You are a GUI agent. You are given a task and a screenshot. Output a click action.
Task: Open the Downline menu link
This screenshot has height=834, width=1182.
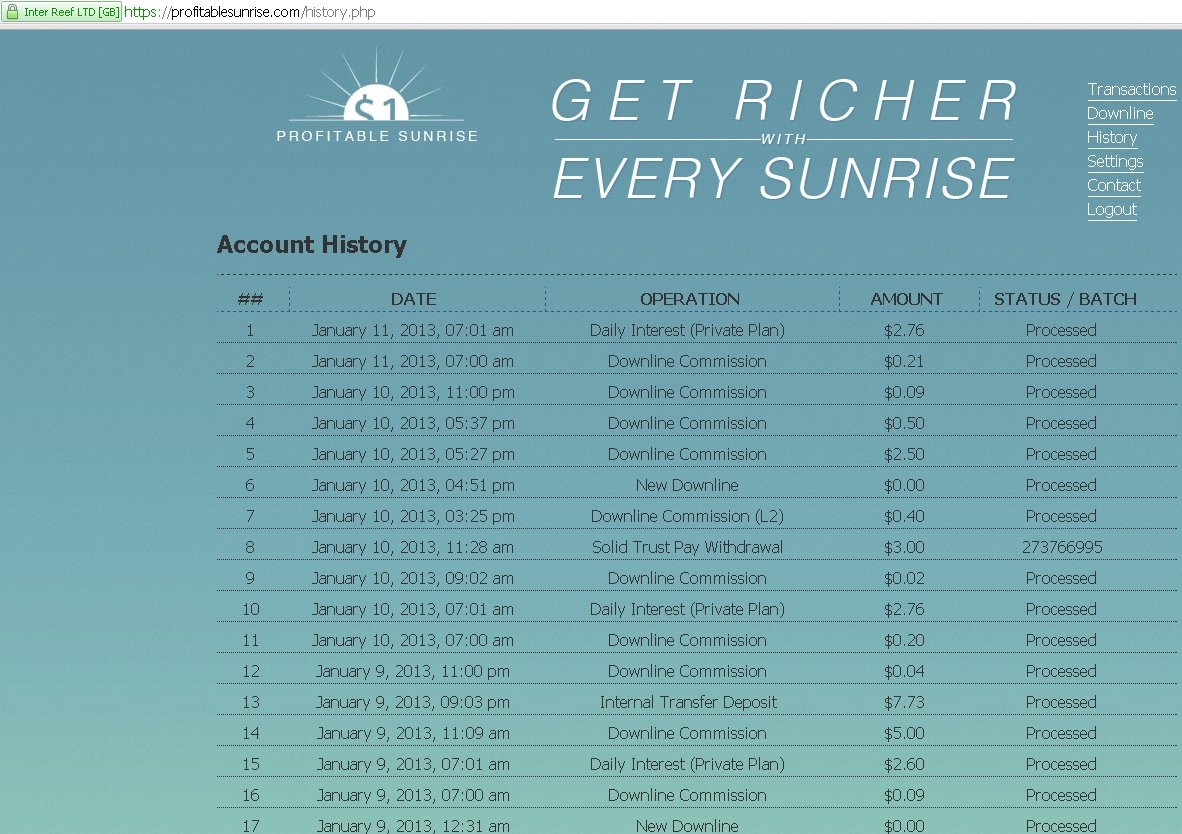pyautogui.click(x=1119, y=114)
